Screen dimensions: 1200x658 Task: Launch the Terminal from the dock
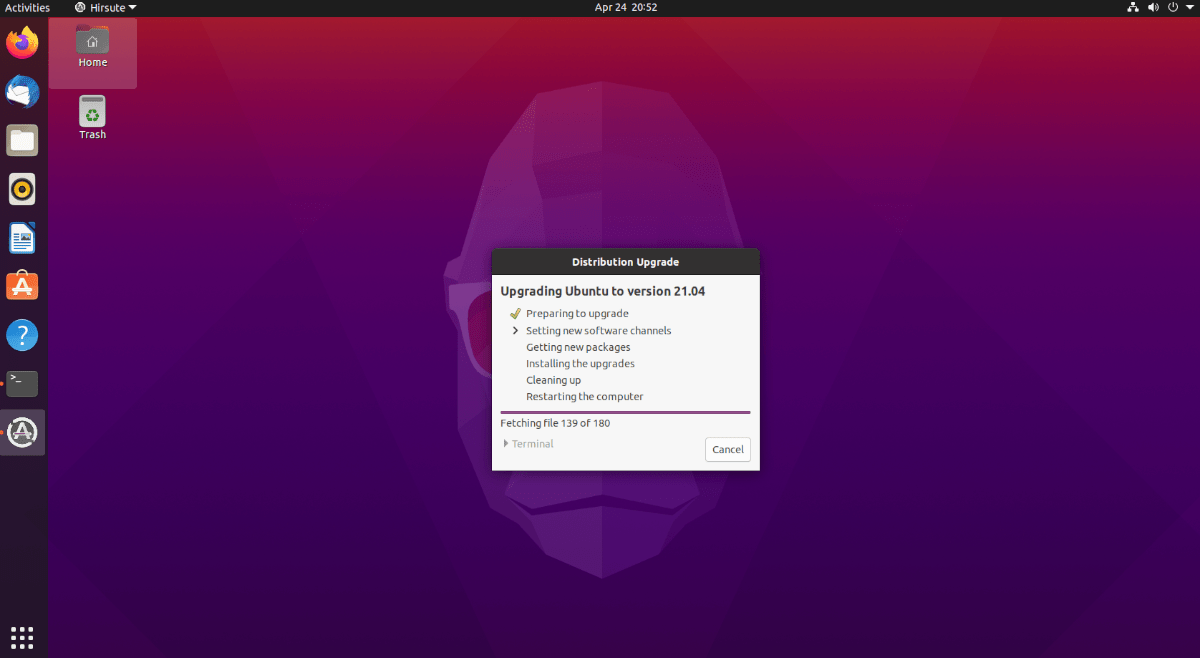click(22, 383)
